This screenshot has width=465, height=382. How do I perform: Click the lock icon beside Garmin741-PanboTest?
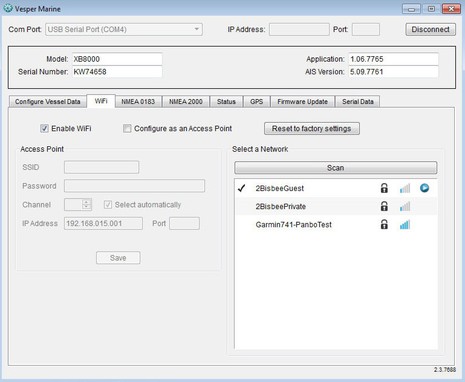point(384,224)
